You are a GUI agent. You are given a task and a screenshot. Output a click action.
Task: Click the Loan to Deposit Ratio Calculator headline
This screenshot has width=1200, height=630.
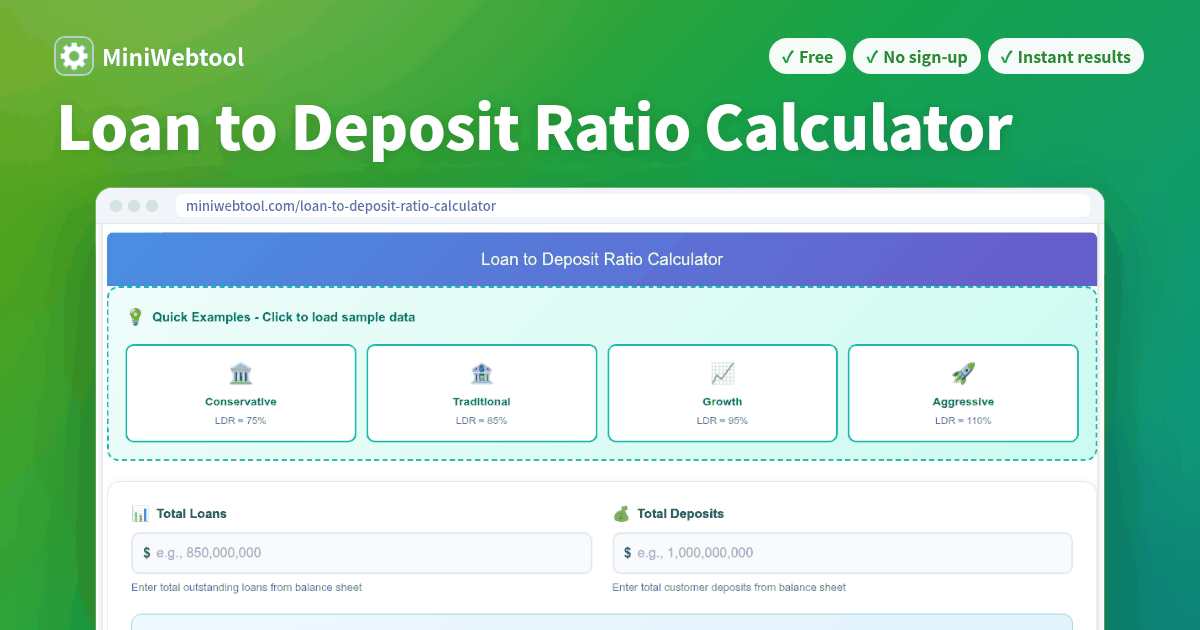click(x=535, y=129)
